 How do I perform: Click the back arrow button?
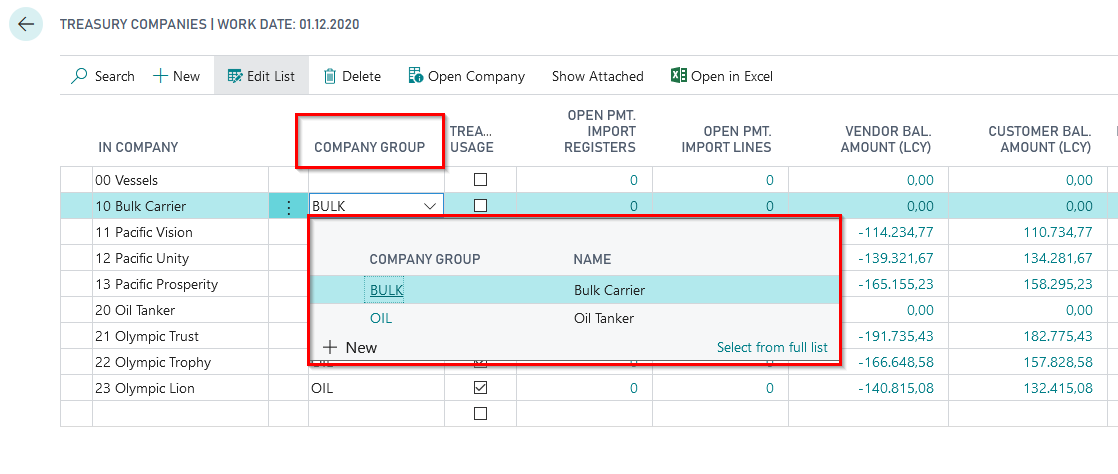click(x=26, y=24)
